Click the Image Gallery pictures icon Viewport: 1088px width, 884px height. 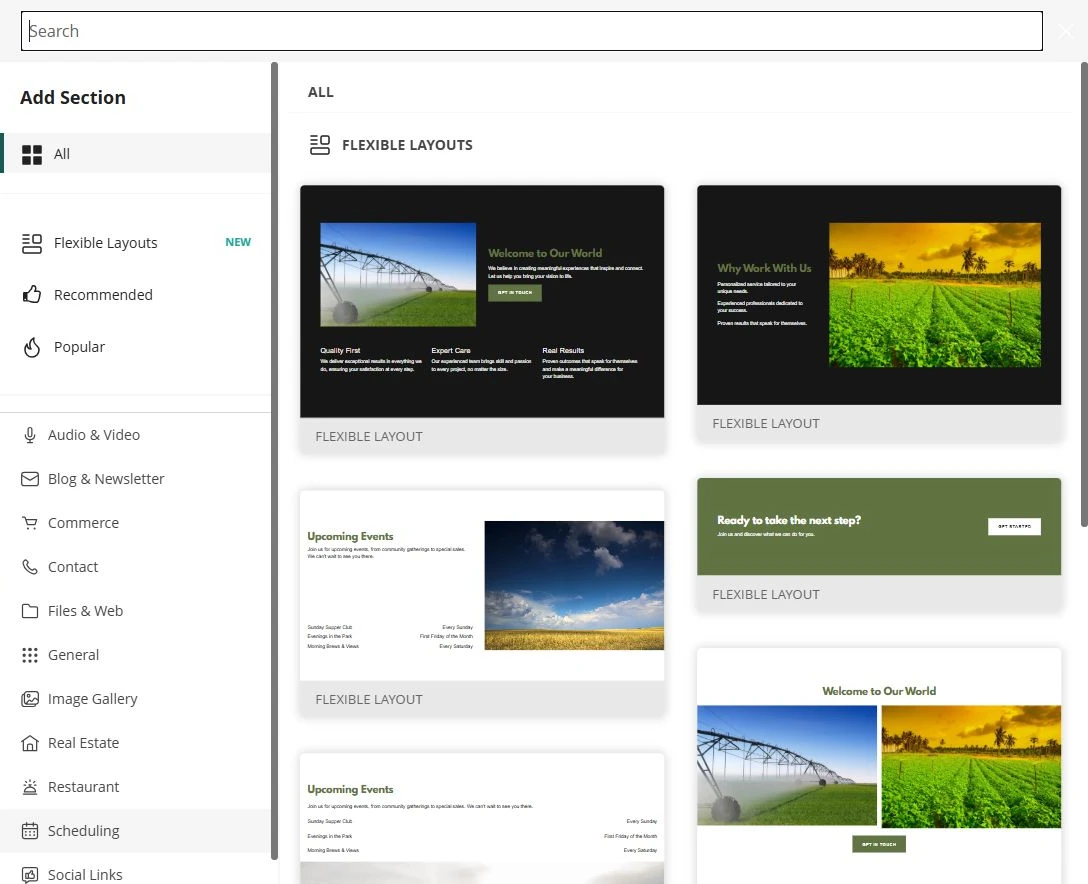coord(30,699)
